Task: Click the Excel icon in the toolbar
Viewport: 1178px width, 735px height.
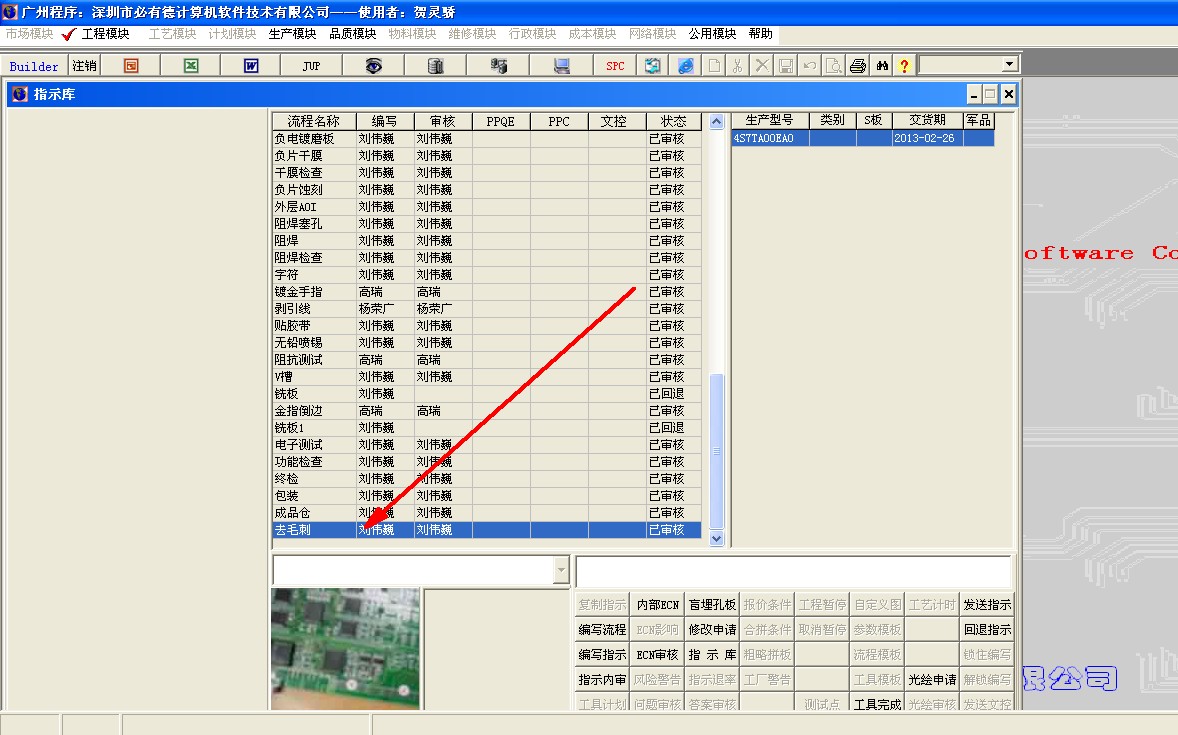Action: (191, 66)
